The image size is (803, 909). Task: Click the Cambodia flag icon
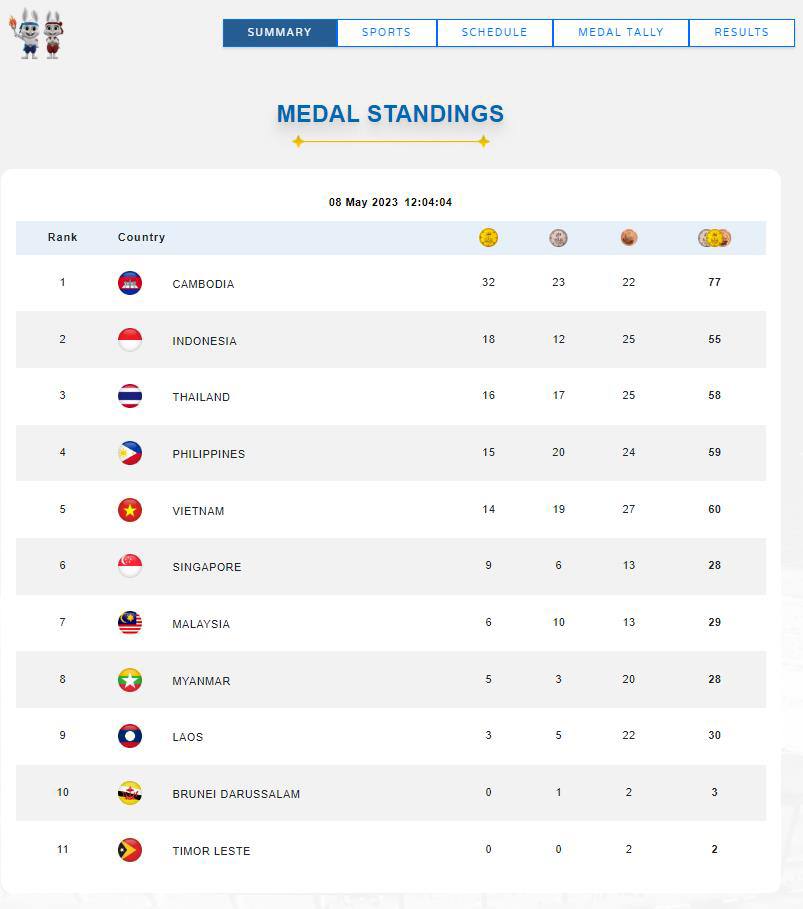pyautogui.click(x=130, y=283)
